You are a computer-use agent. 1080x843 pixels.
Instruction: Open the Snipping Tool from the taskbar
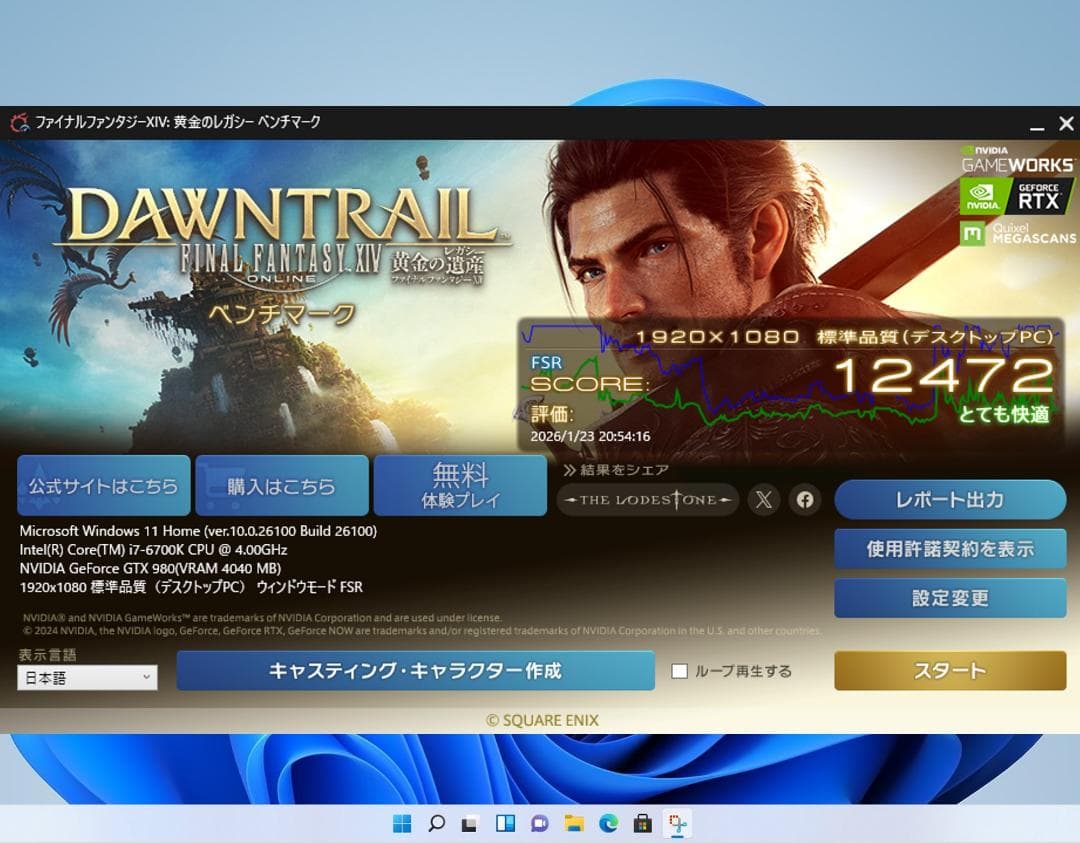pos(678,824)
